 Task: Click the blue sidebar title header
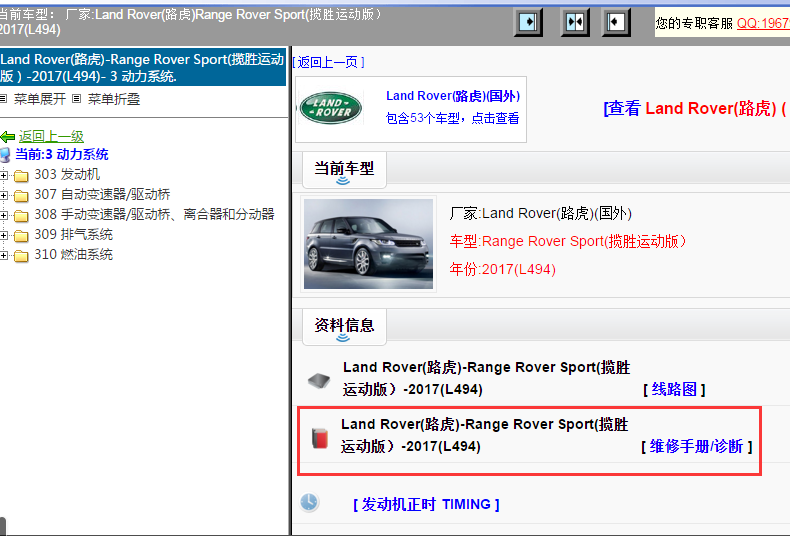click(143, 68)
